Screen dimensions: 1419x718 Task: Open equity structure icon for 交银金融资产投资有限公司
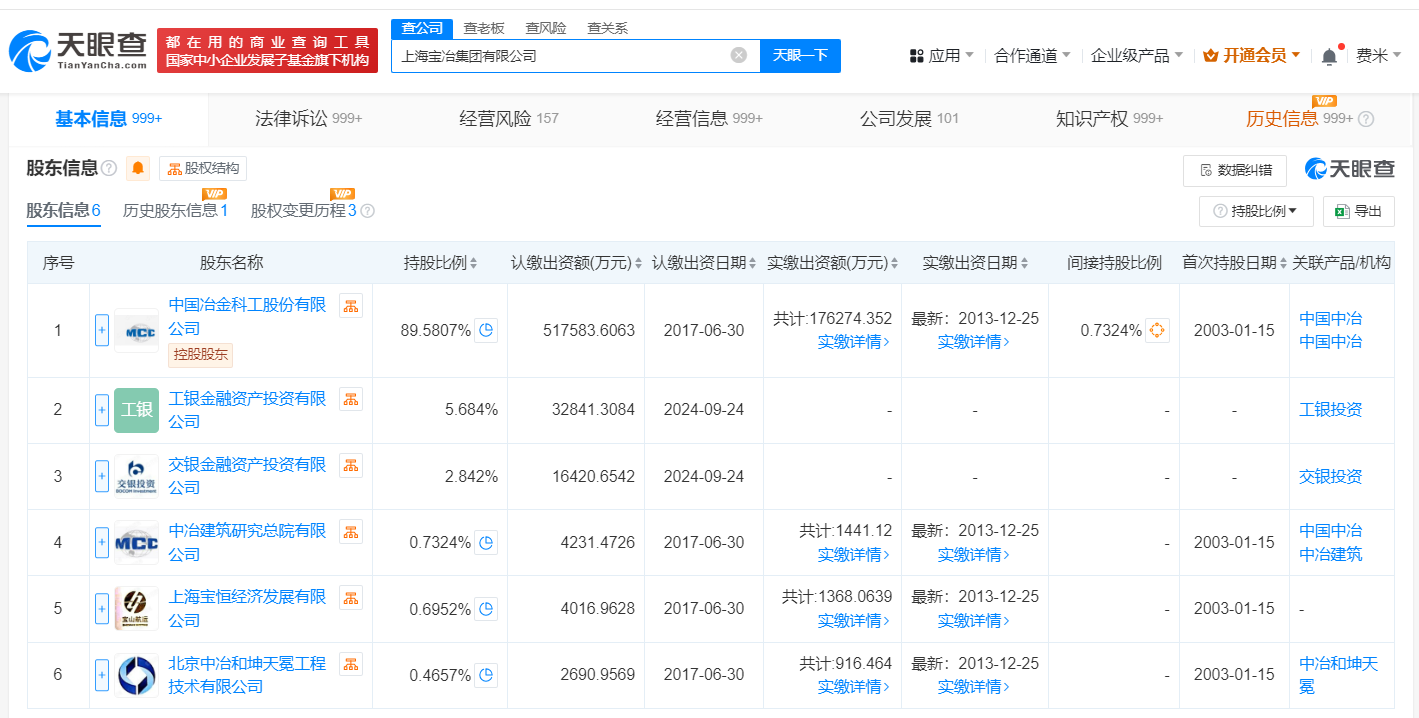pyautogui.click(x=351, y=465)
